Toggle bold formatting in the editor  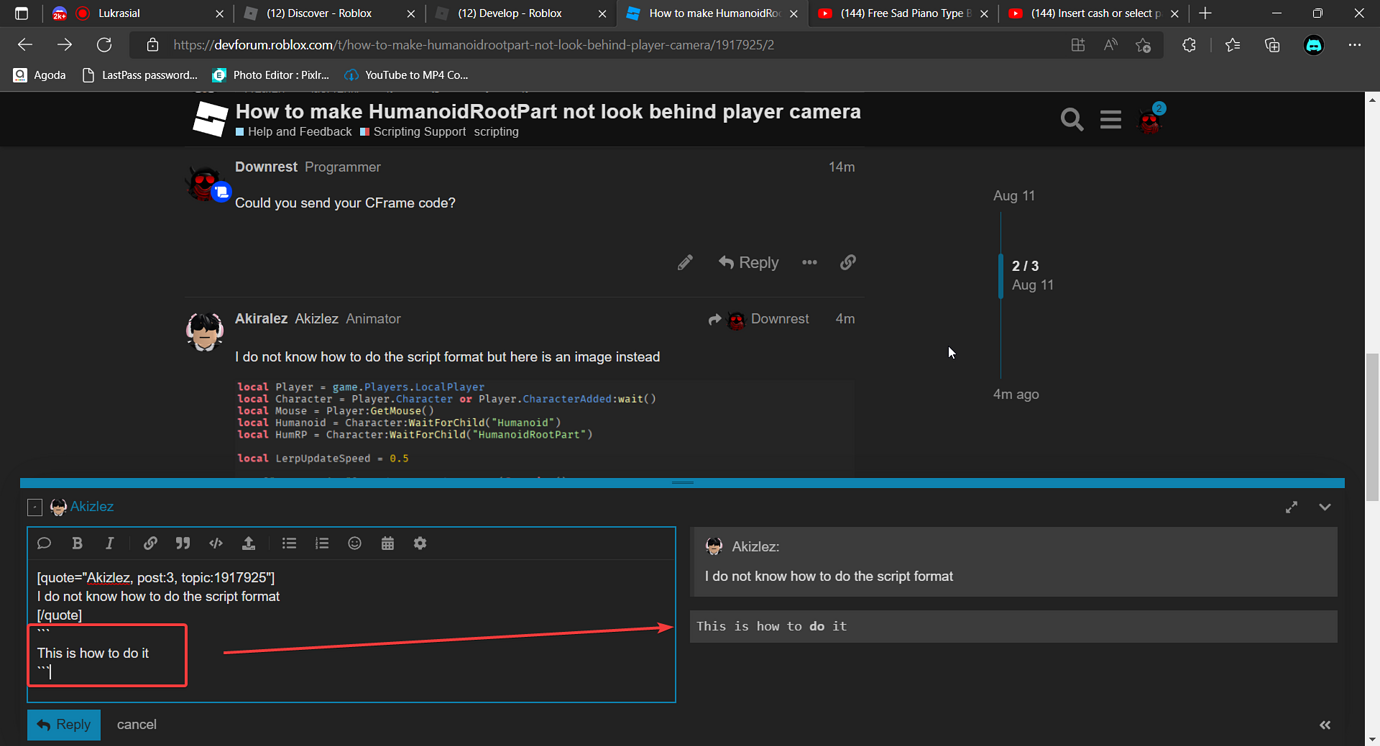click(77, 543)
